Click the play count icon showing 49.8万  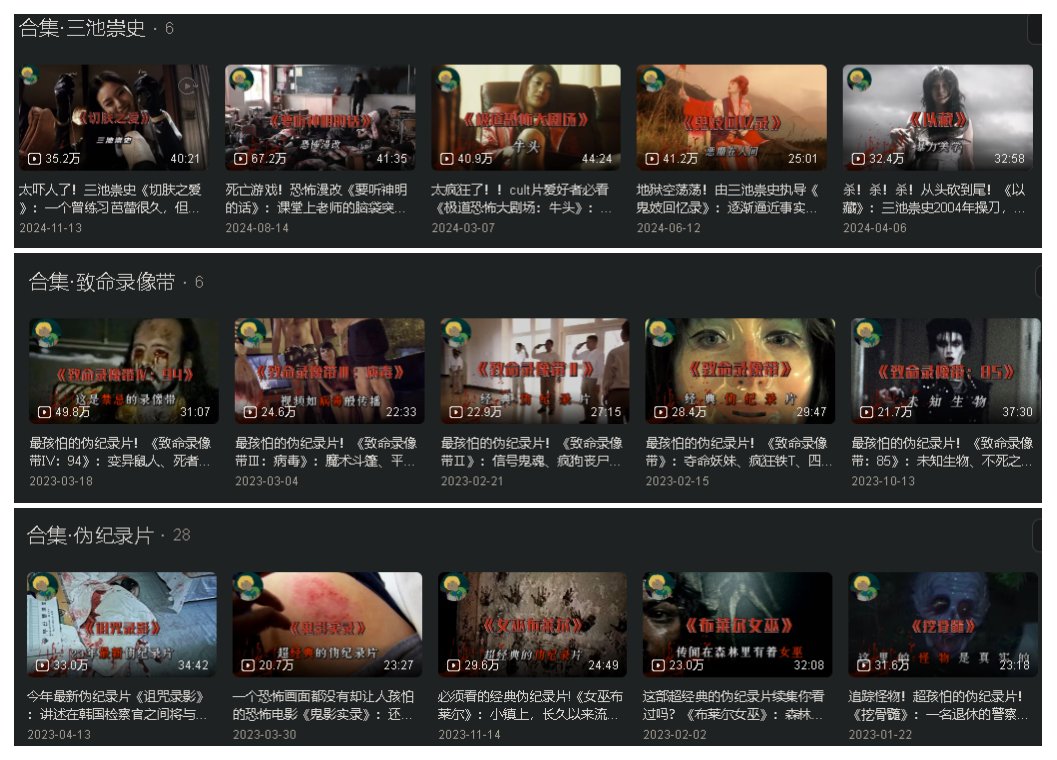pos(44,412)
